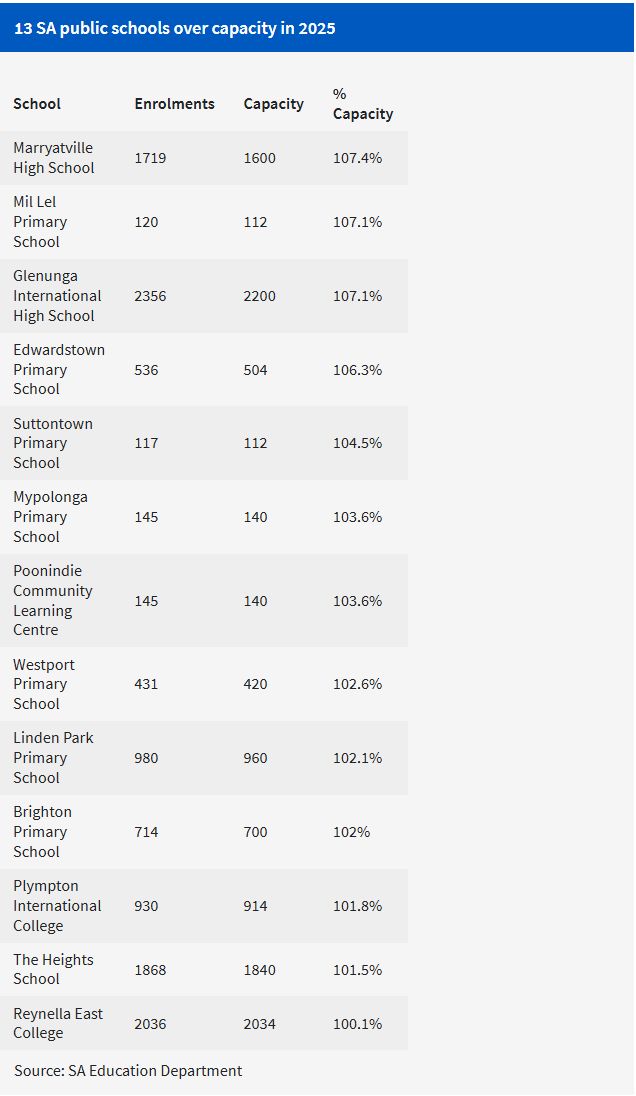Click Edwardstown Primary School's 536 enrolments

[146, 370]
